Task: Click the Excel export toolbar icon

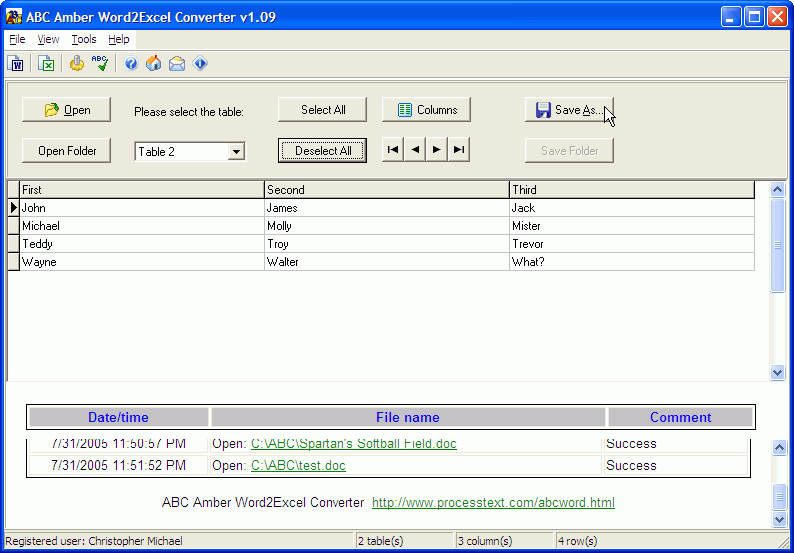Action: (x=46, y=63)
